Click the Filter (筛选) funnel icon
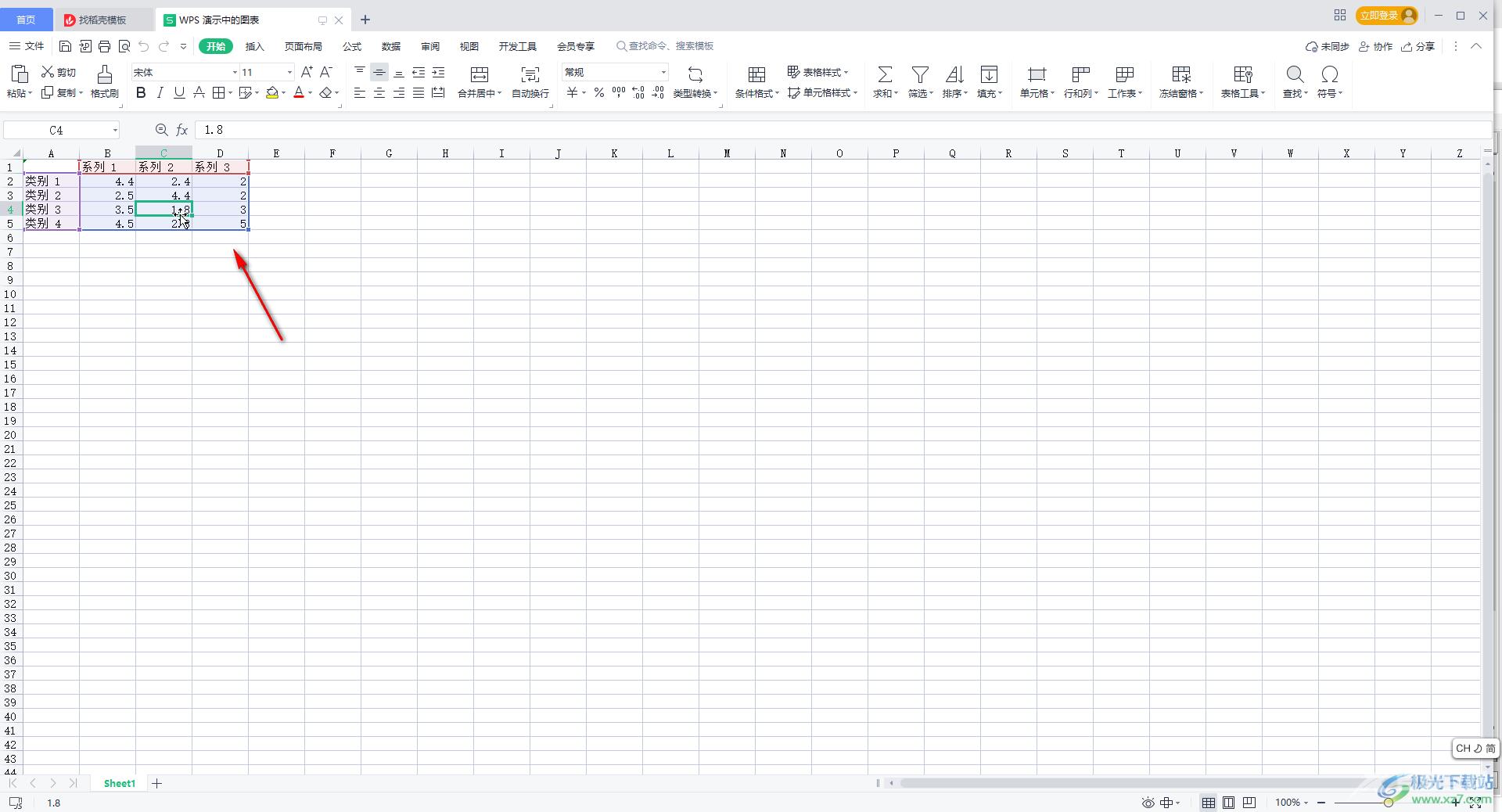 click(920, 74)
